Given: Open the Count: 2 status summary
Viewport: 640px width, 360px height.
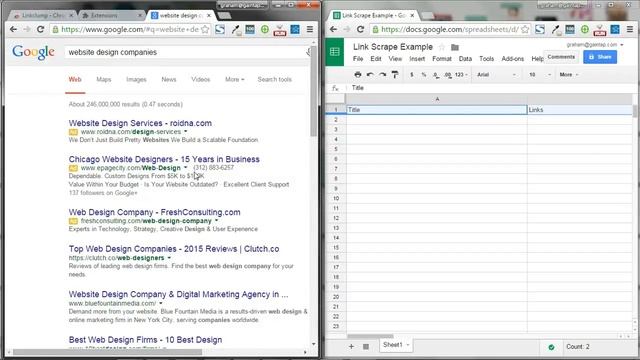Looking at the screenshot, I should coord(578,347).
